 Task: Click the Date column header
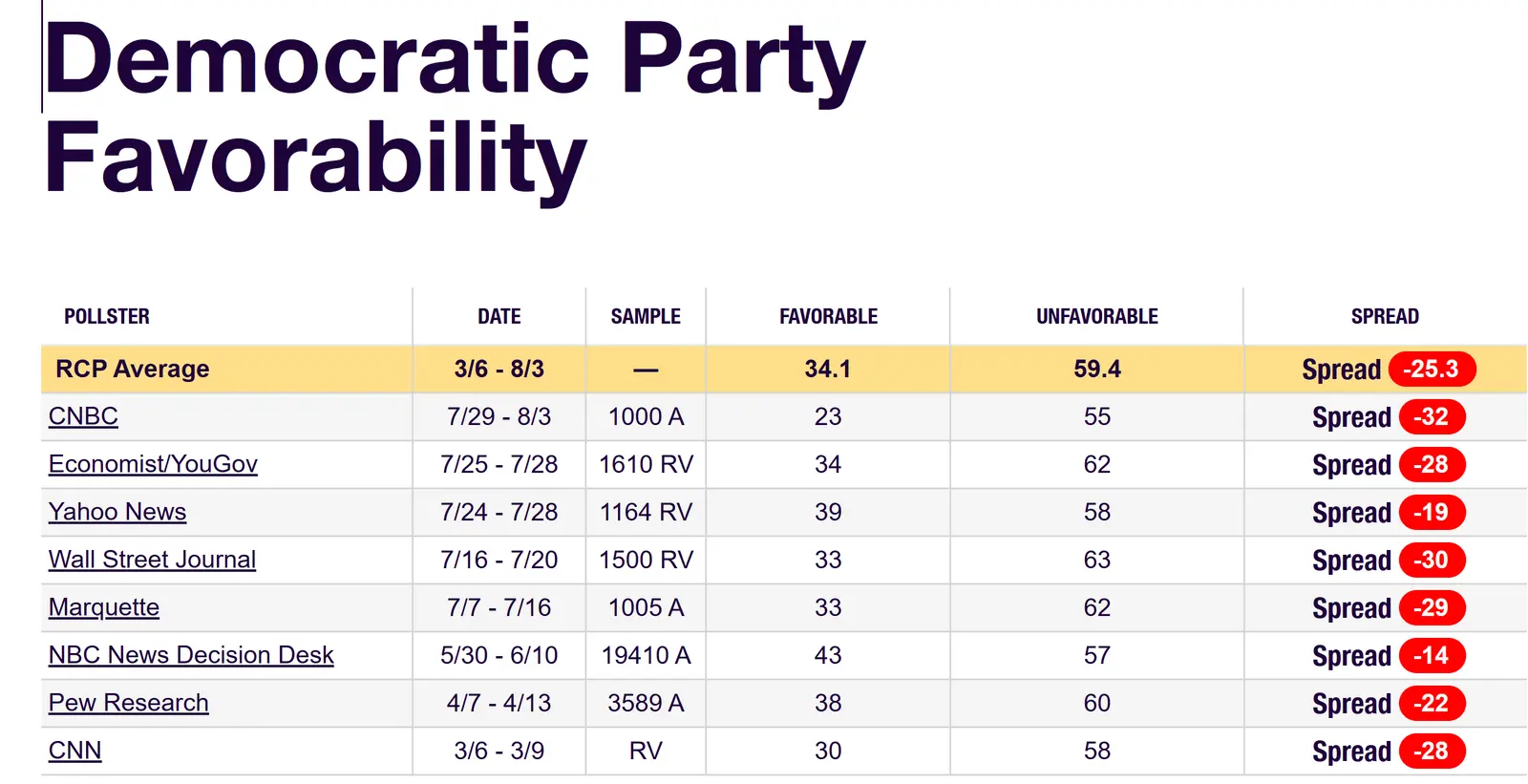pyautogui.click(x=499, y=316)
